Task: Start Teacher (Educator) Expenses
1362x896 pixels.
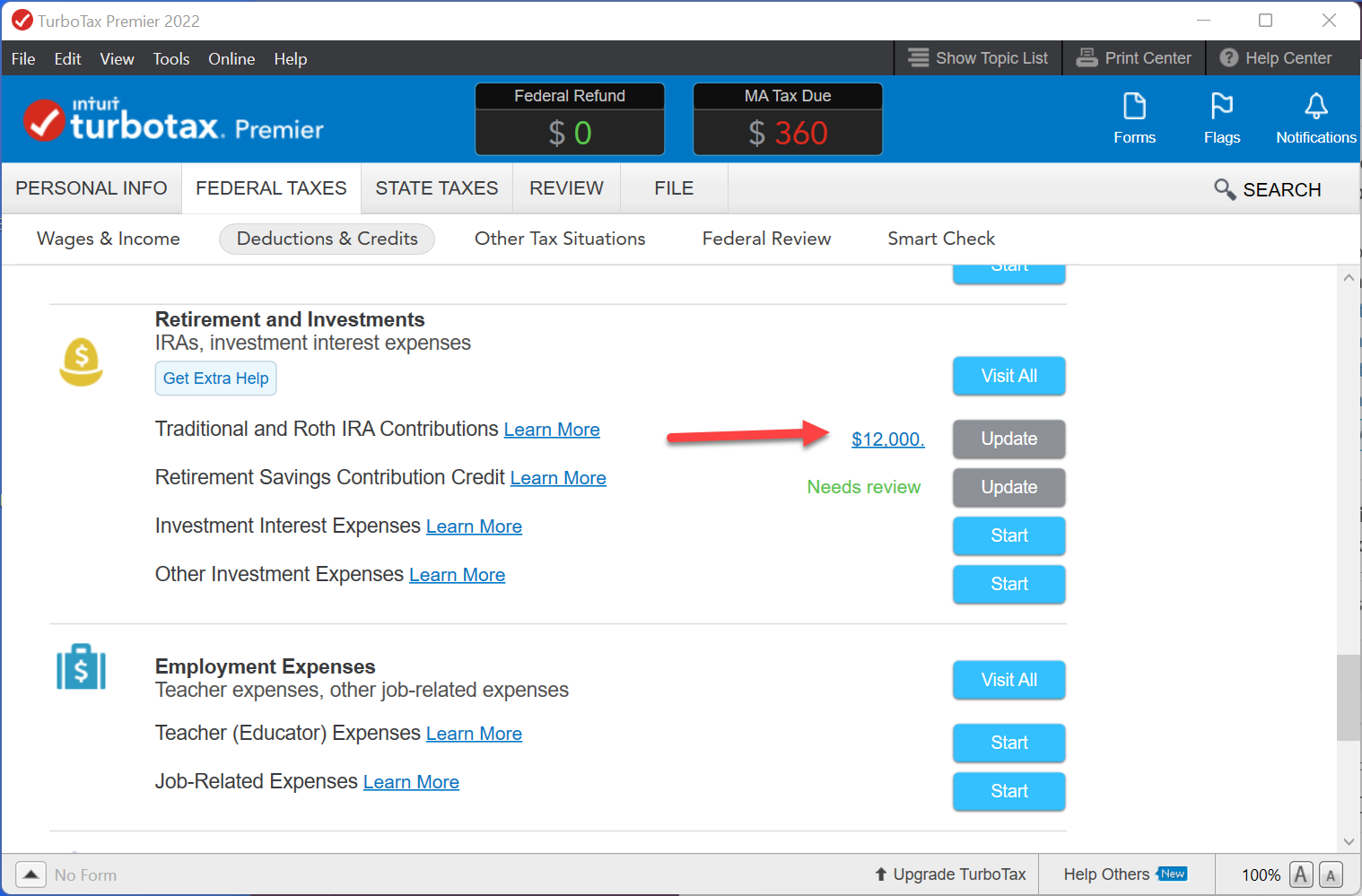Action: [1009, 743]
